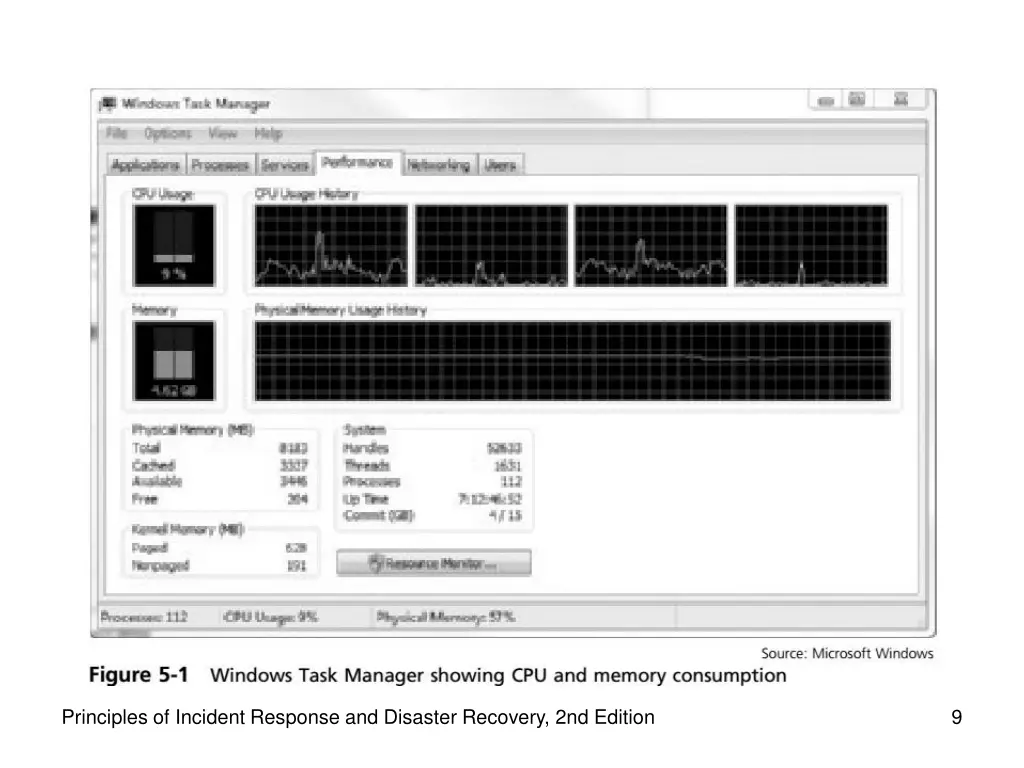Click status bar 'Processes: 112' entry
This screenshot has width=1024, height=768.
coord(144,616)
